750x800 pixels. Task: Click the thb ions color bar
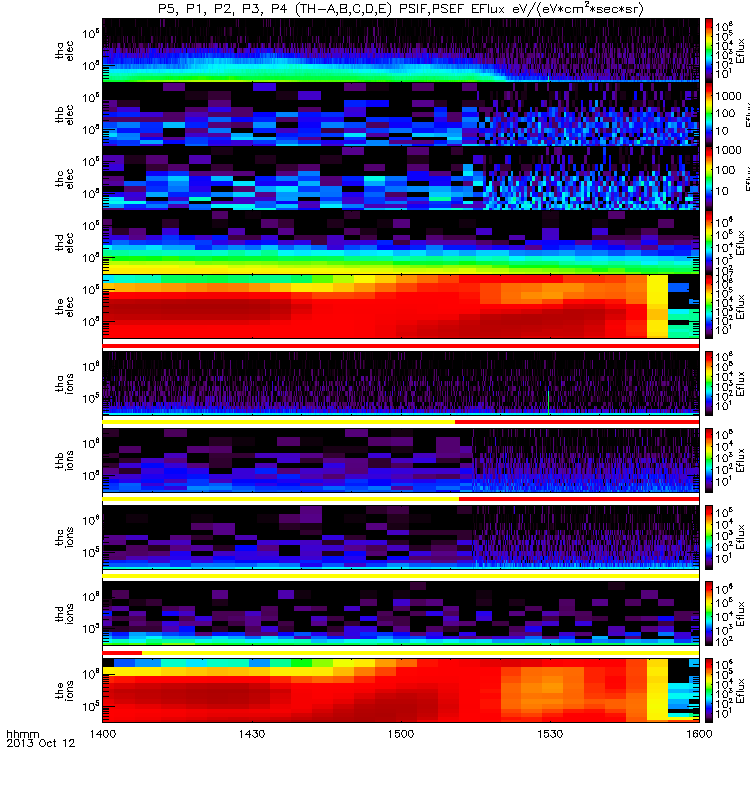[x=709, y=460]
